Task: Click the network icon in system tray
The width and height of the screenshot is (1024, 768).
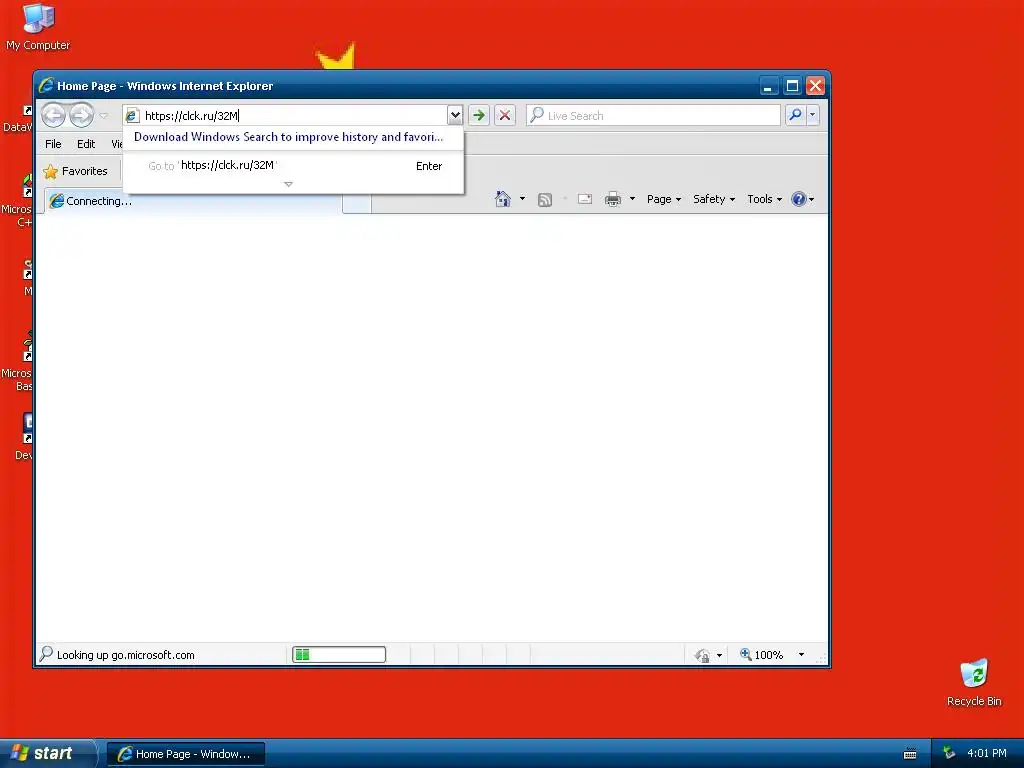Action: (x=949, y=754)
